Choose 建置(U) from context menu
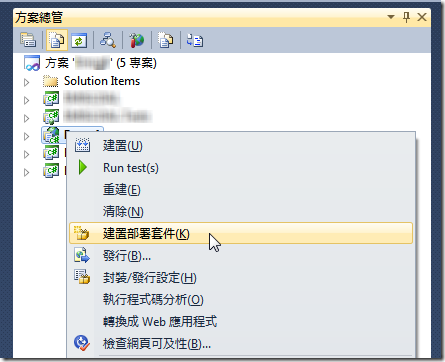Image resolution: width=445 pixels, height=362 pixels. pyautogui.click(x=241, y=146)
